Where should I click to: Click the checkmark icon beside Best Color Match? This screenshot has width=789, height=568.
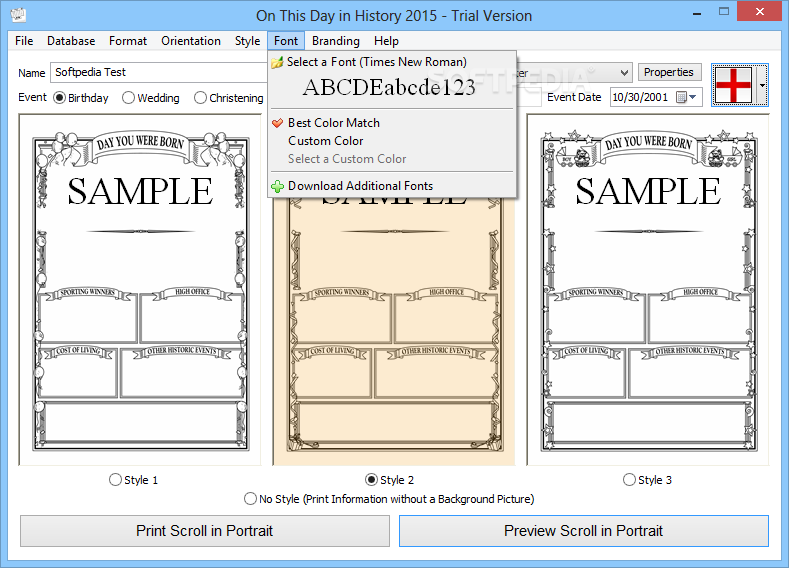(277, 123)
